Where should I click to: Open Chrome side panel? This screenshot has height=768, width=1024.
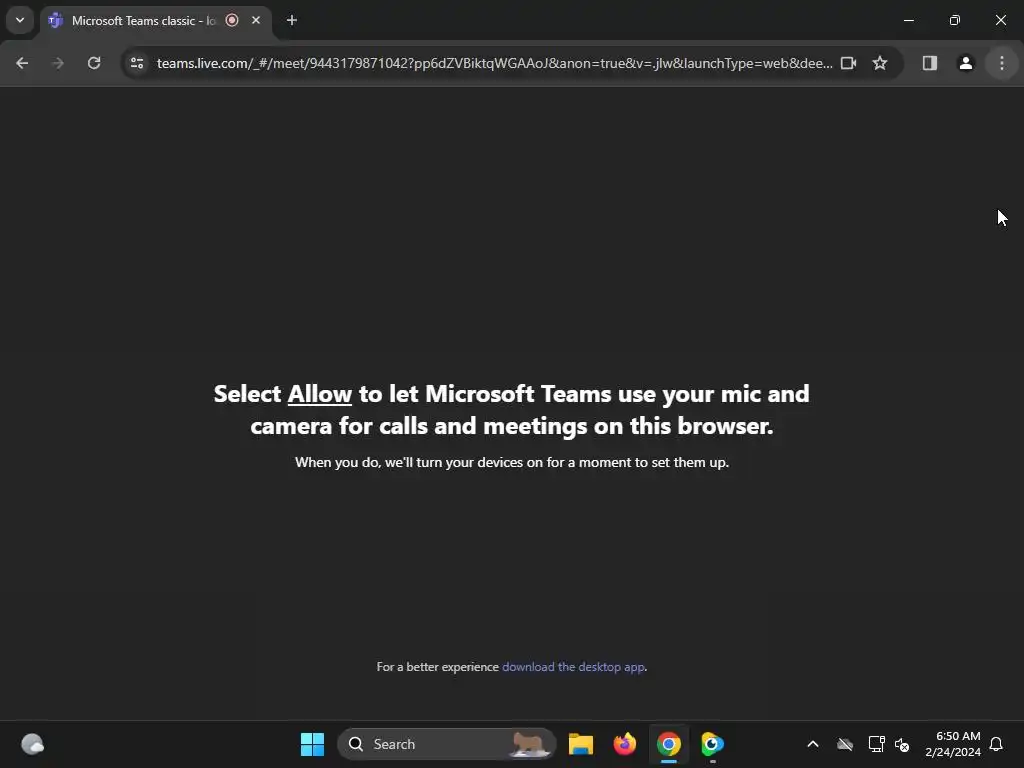[x=929, y=63]
